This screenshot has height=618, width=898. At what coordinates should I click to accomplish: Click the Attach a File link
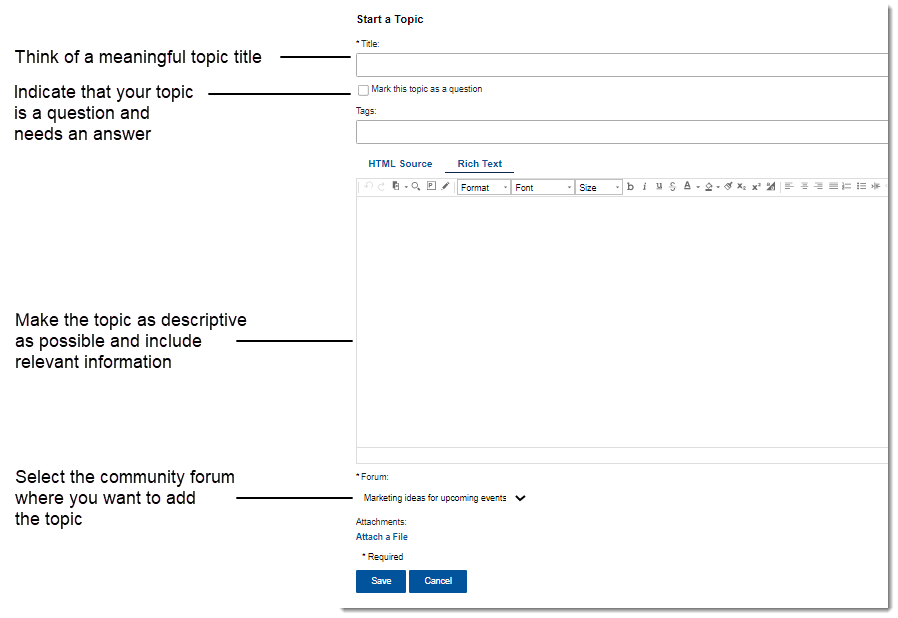(x=381, y=536)
